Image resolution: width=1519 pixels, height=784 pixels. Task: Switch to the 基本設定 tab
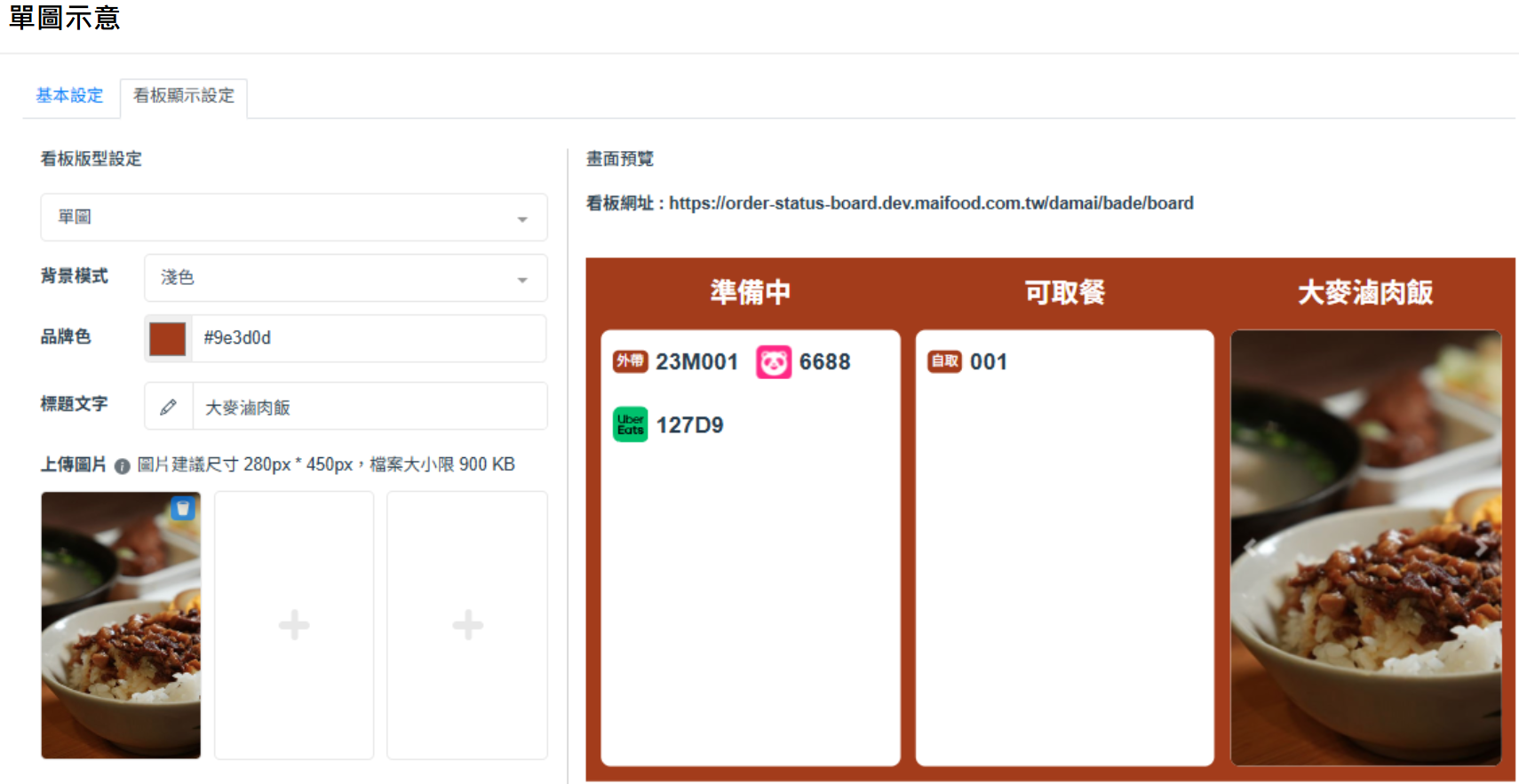coord(69,96)
